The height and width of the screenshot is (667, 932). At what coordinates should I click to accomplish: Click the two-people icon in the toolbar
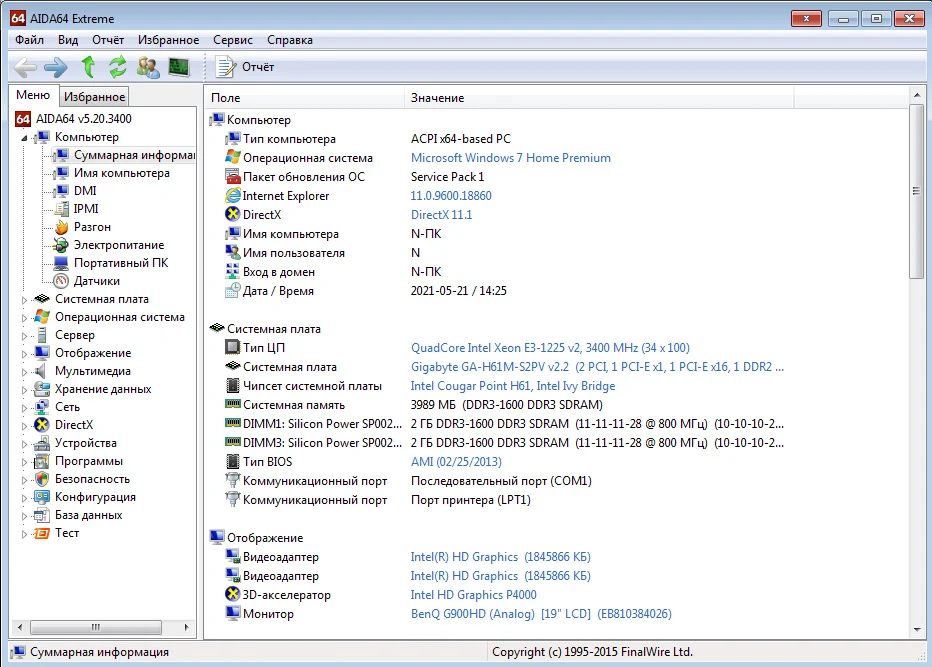[149, 67]
